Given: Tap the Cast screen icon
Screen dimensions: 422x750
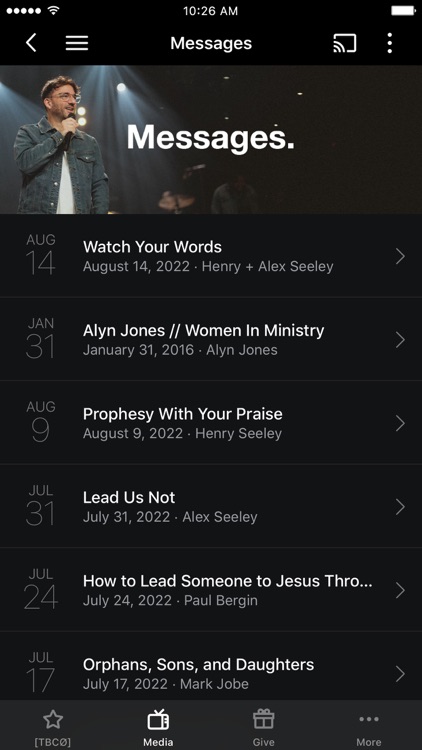Looking at the screenshot, I should (x=344, y=44).
